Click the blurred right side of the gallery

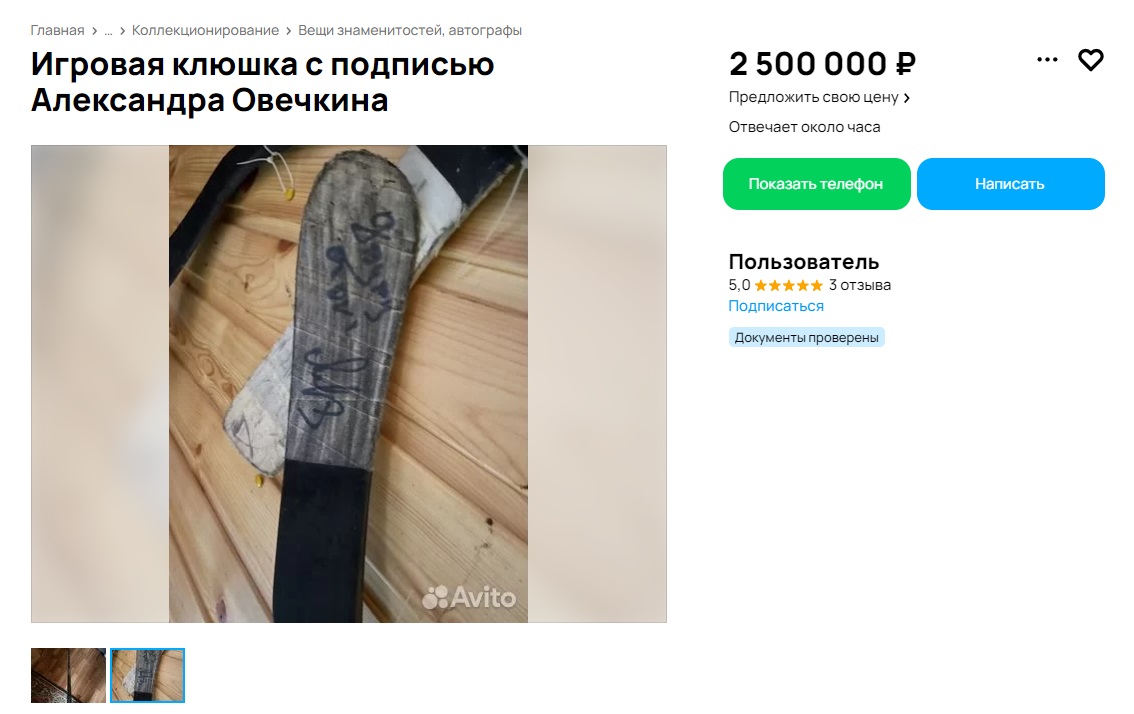click(x=597, y=383)
